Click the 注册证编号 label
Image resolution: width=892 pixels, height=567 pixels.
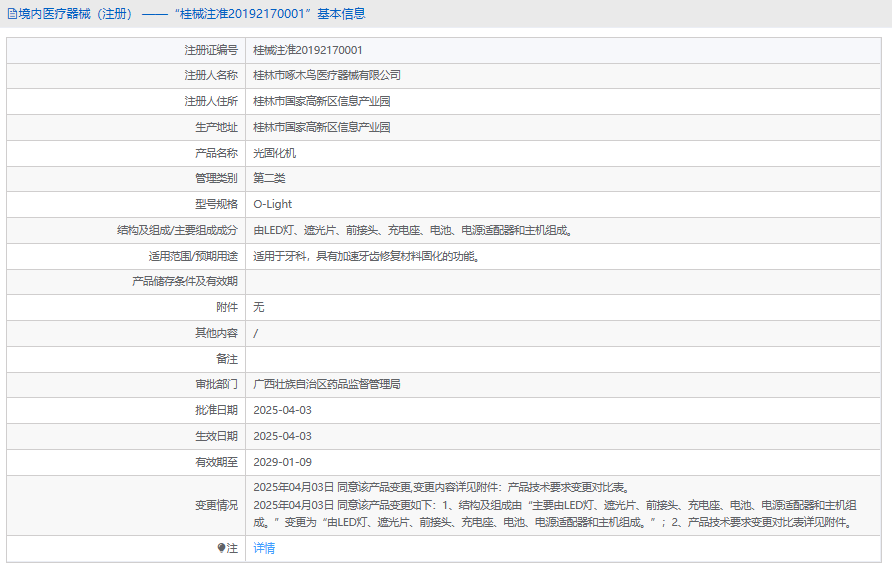pyautogui.click(x=211, y=50)
